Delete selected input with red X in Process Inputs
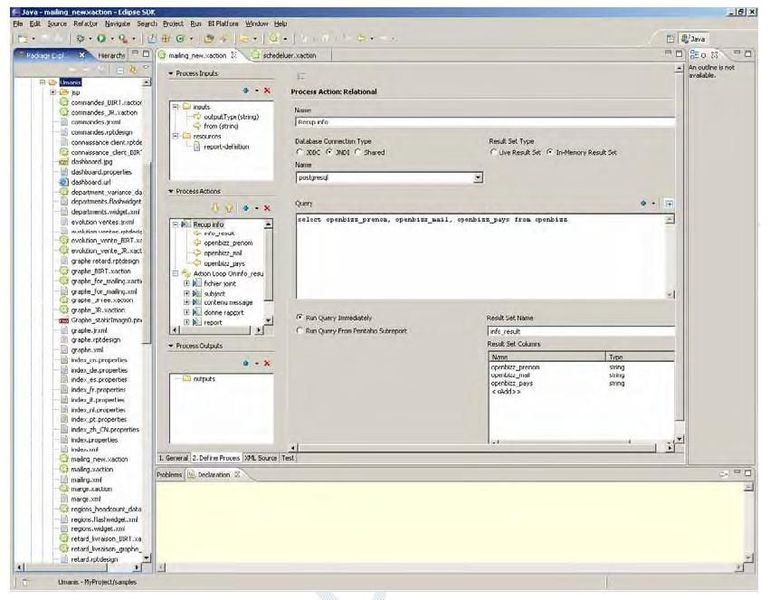 coord(267,90)
